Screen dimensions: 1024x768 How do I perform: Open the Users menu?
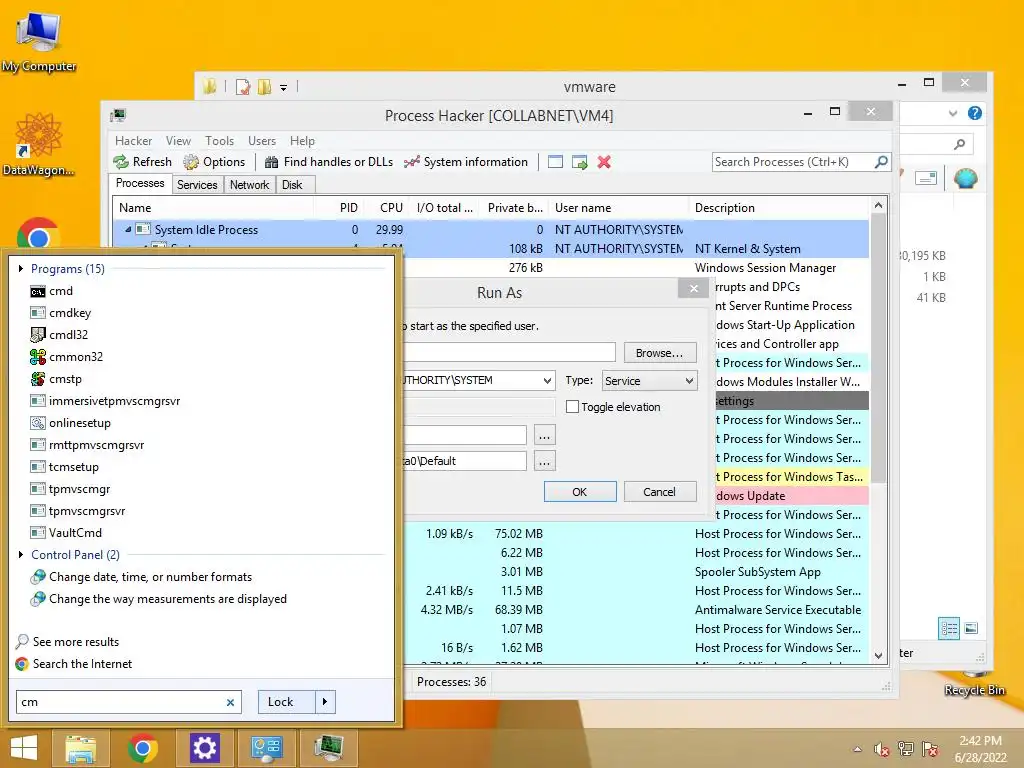tap(262, 141)
